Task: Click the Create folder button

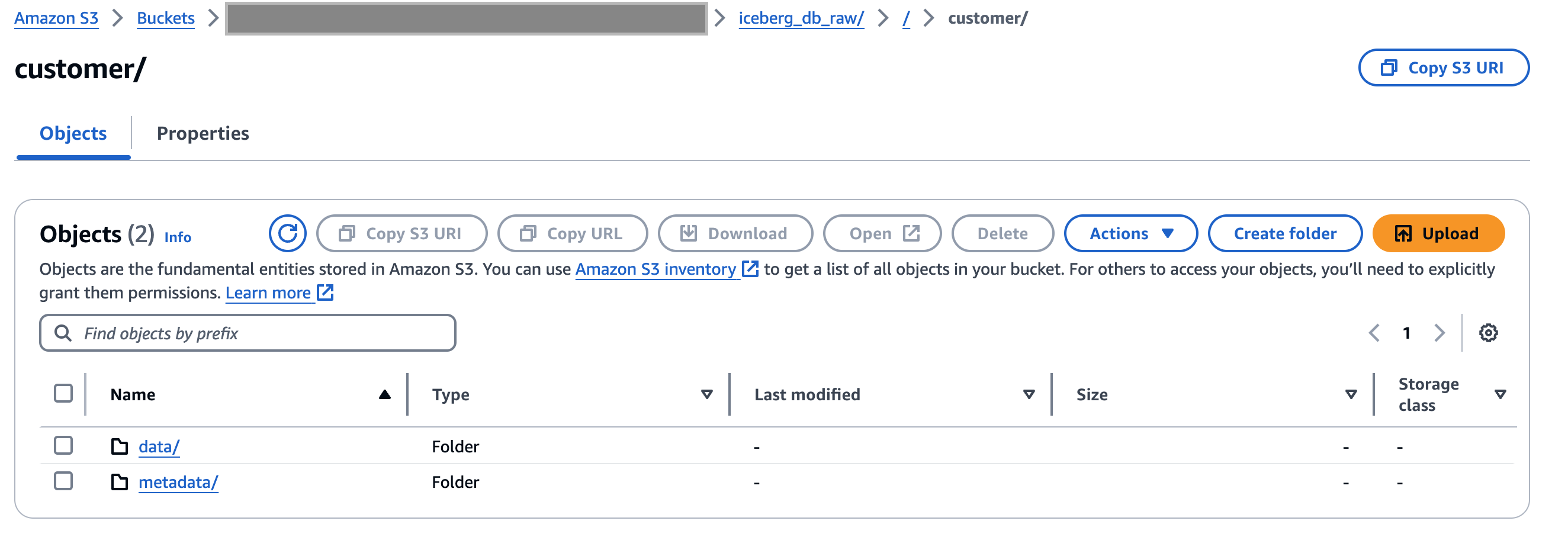Action: 1284,233
